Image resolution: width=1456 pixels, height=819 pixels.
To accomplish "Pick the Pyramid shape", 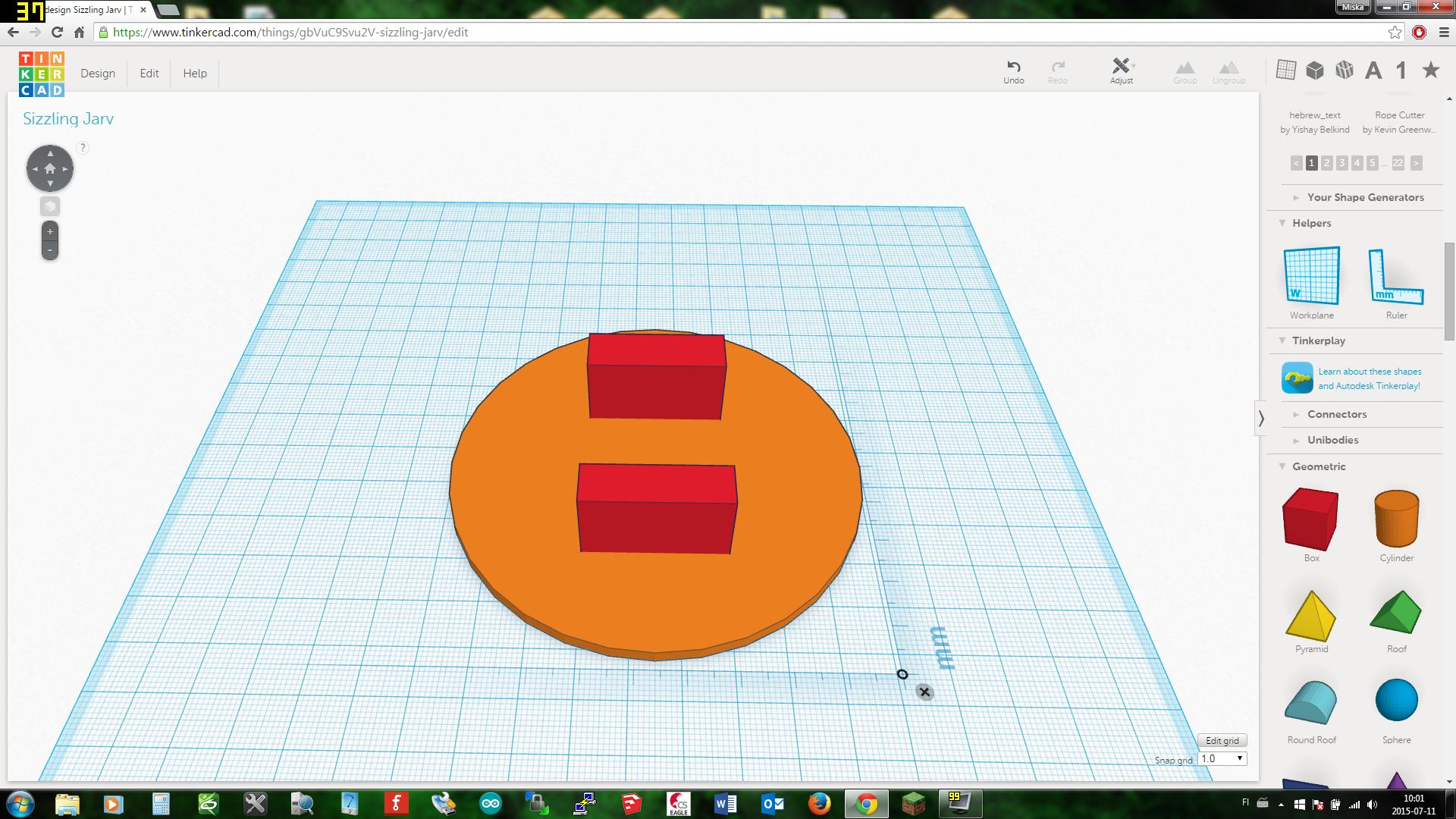I will coord(1311,616).
